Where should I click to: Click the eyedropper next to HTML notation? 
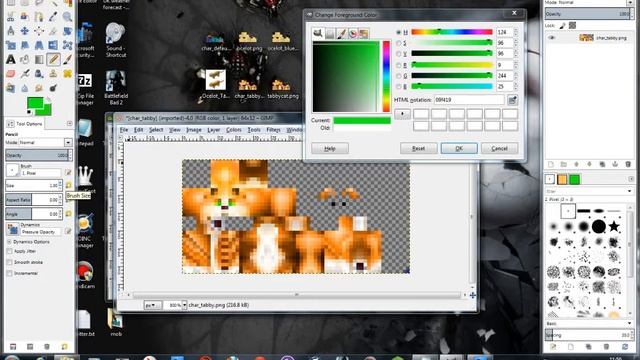coord(512,100)
